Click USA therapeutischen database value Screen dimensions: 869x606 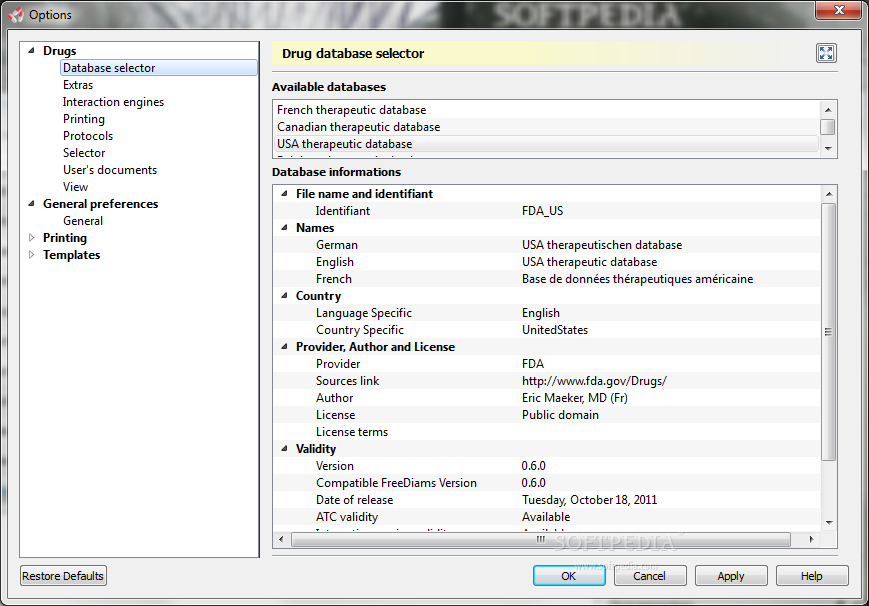(602, 245)
